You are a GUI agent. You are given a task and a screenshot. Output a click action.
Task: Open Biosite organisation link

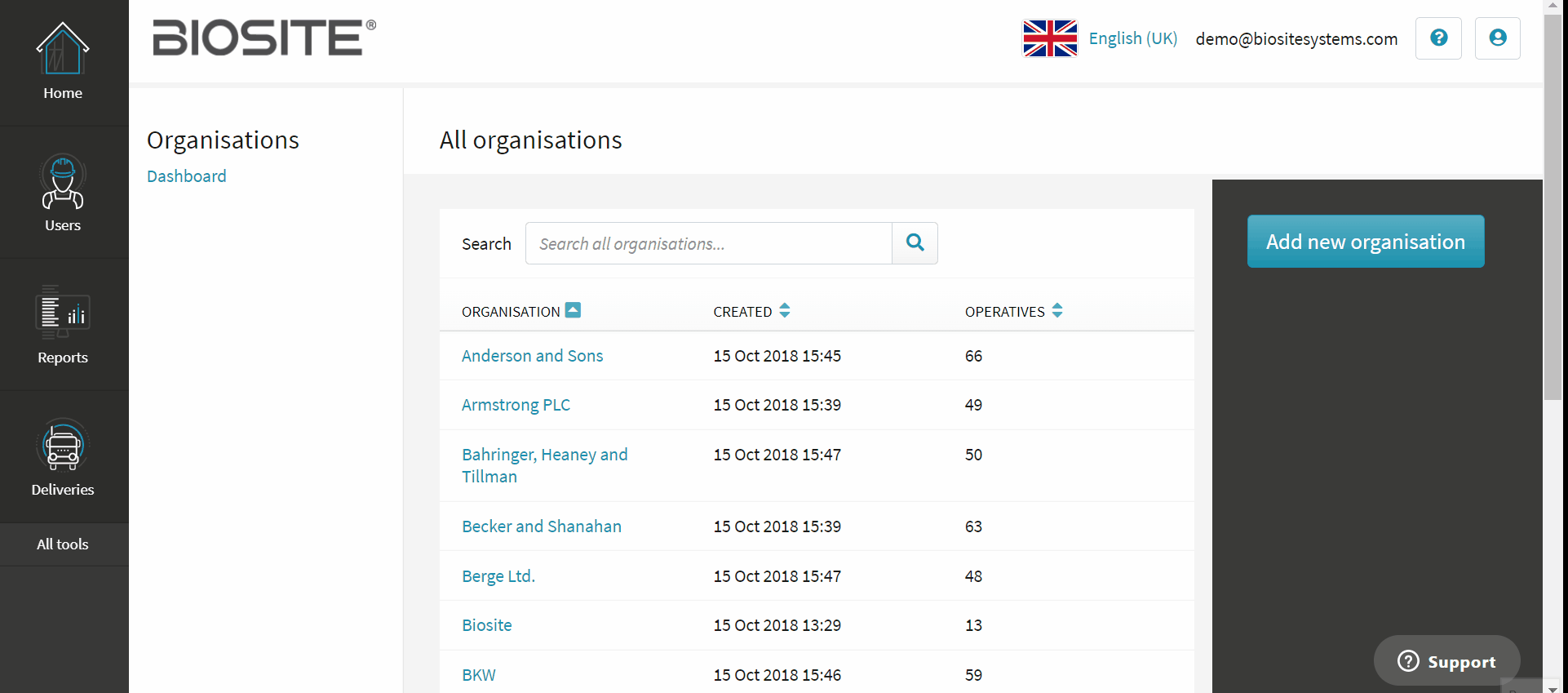click(487, 625)
